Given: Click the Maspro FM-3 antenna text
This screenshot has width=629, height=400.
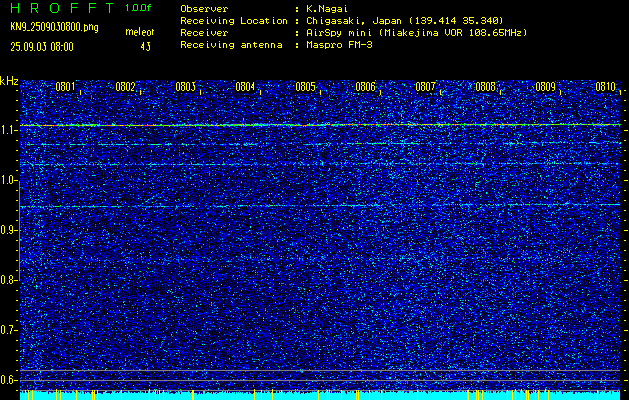Looking at the screenshot, I should (339, 45).
